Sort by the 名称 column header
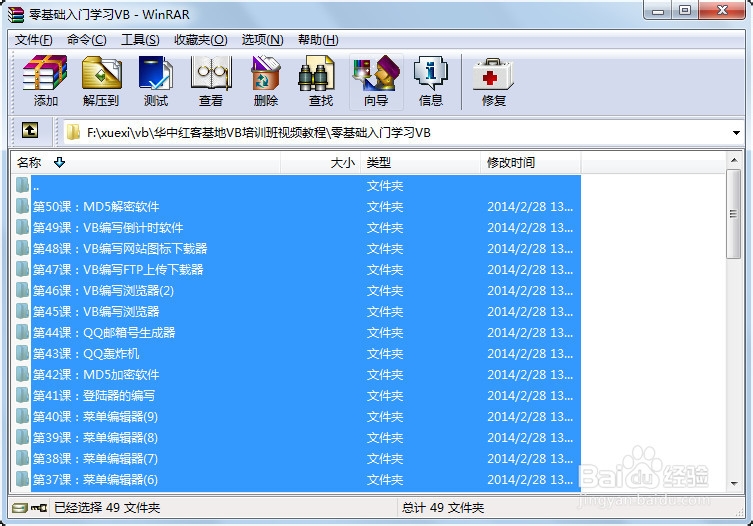The image size is (753, 526). [146, 163]
